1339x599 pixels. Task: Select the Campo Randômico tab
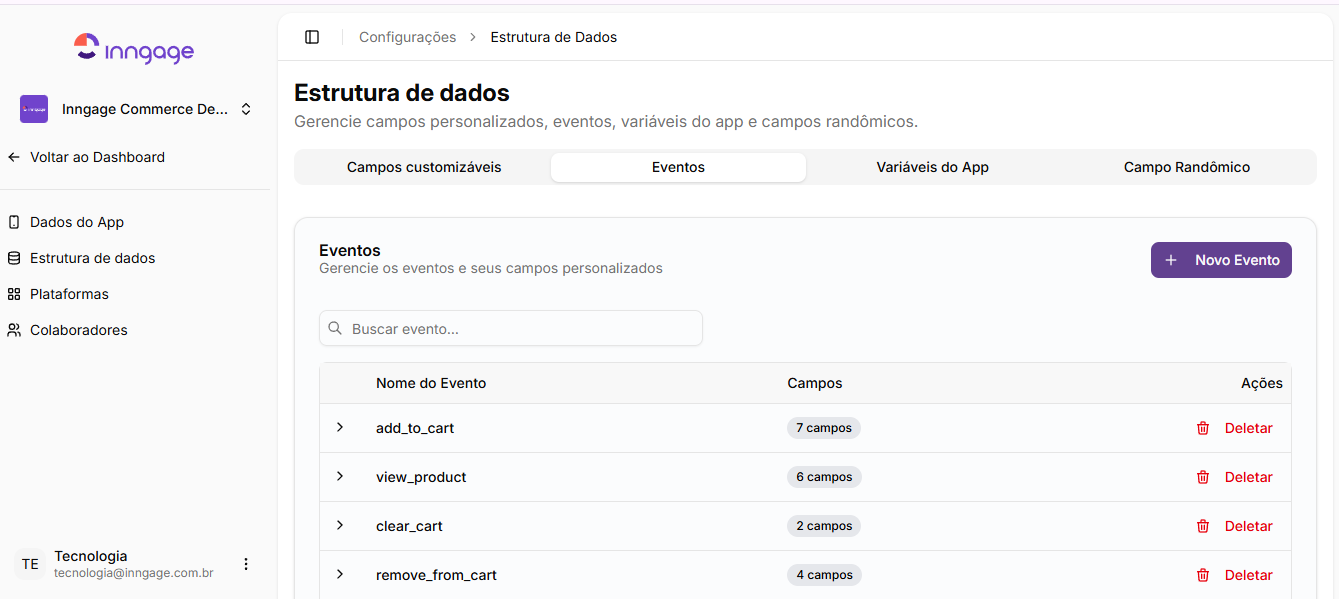1187,167
